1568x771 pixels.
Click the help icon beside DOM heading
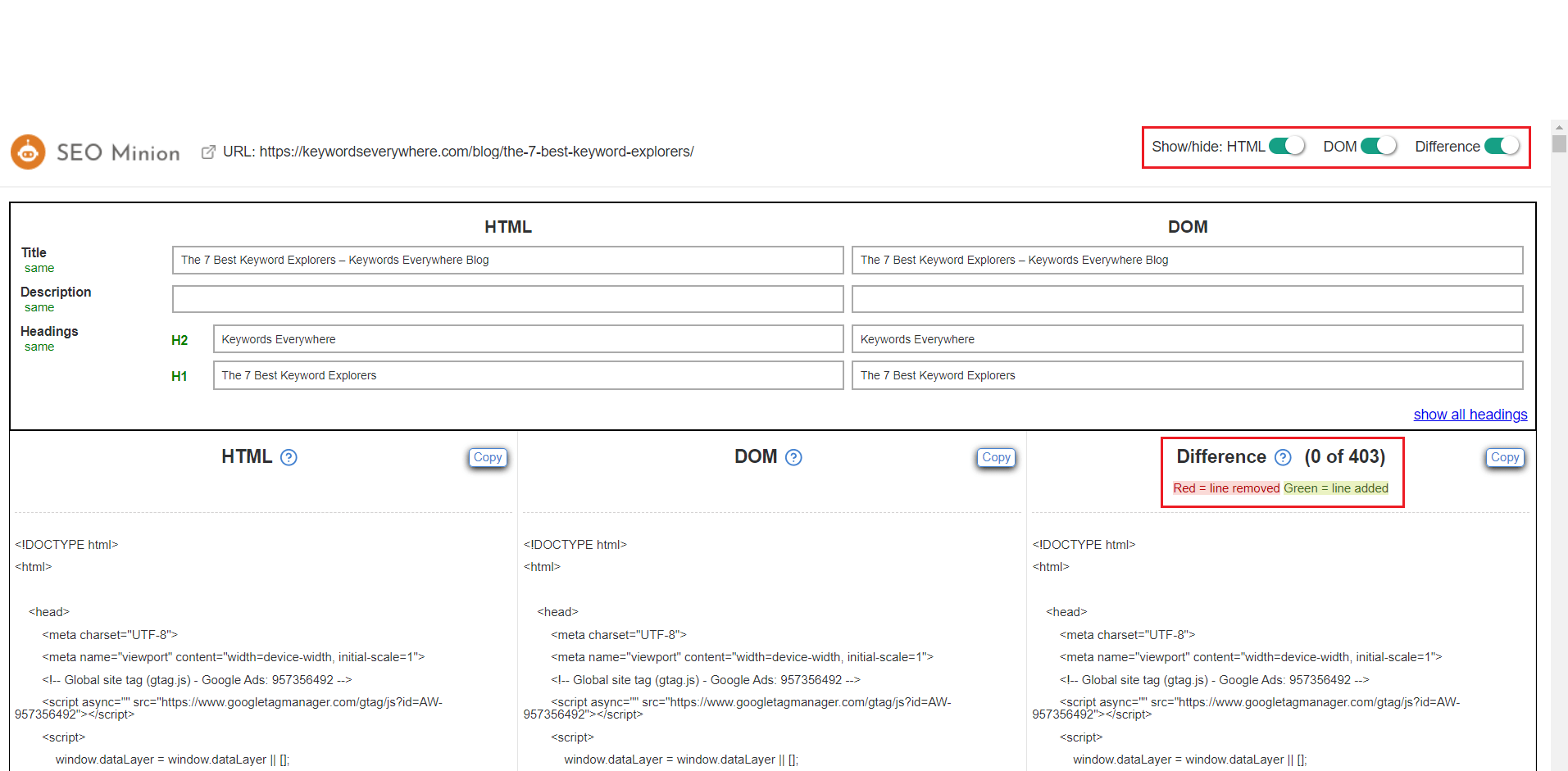pos(793,457)
